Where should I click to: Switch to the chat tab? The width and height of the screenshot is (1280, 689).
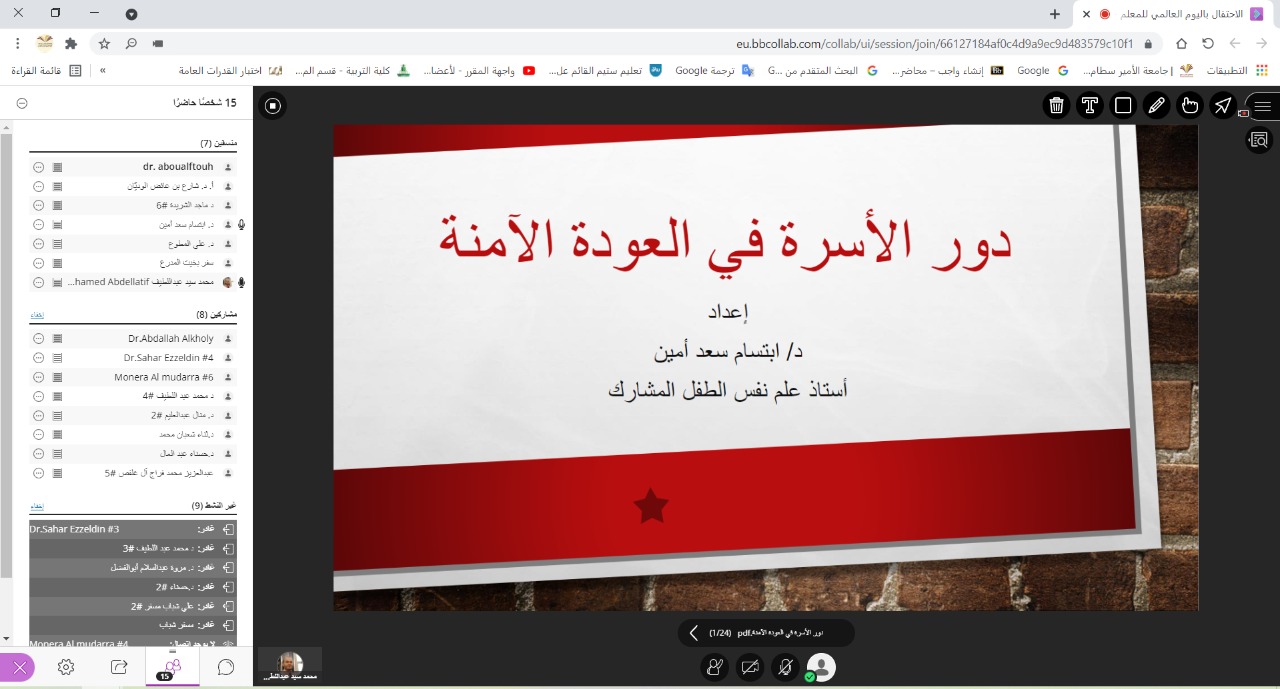[x=226, y=667]
